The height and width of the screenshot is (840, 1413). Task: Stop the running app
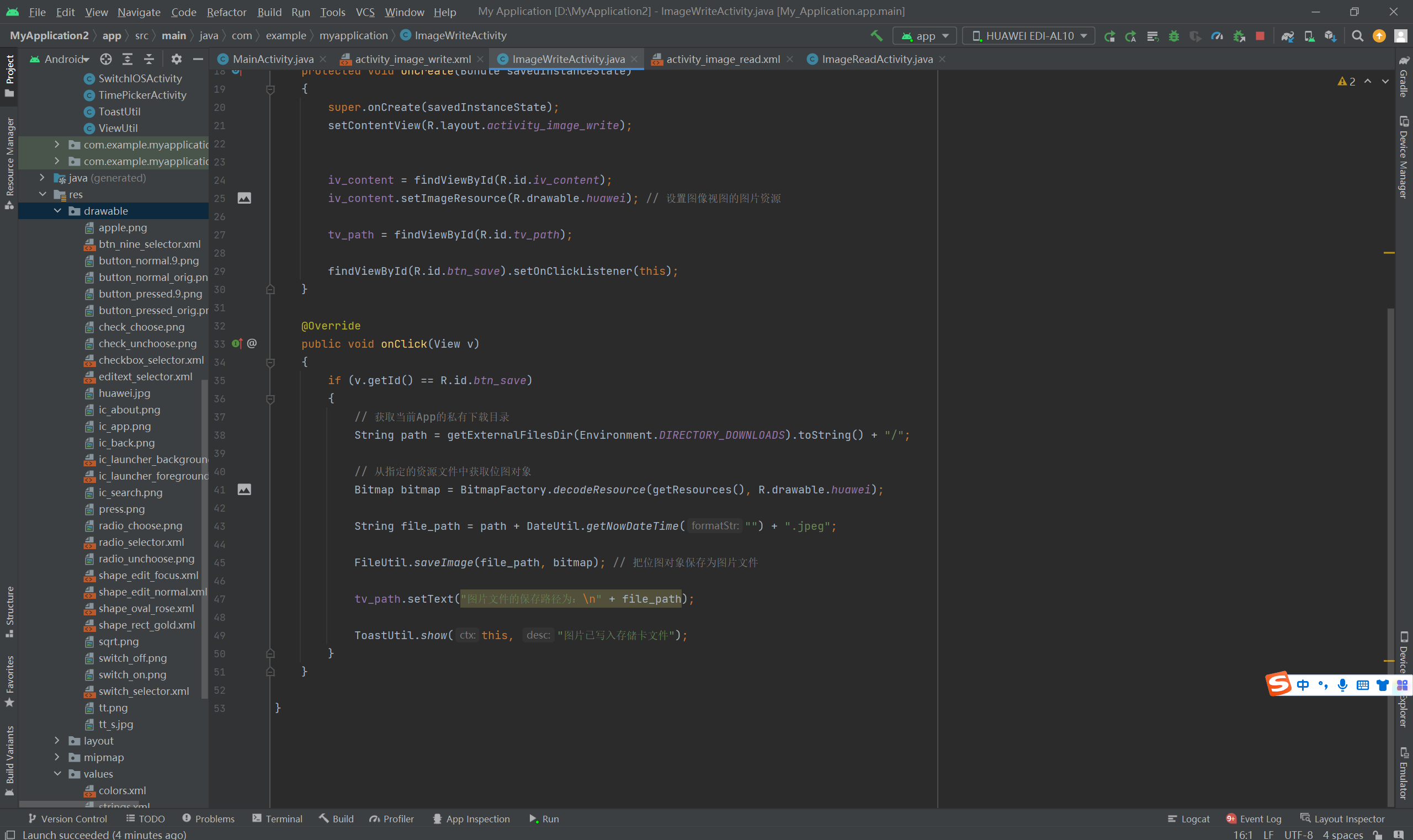(x=1260, y=36)
